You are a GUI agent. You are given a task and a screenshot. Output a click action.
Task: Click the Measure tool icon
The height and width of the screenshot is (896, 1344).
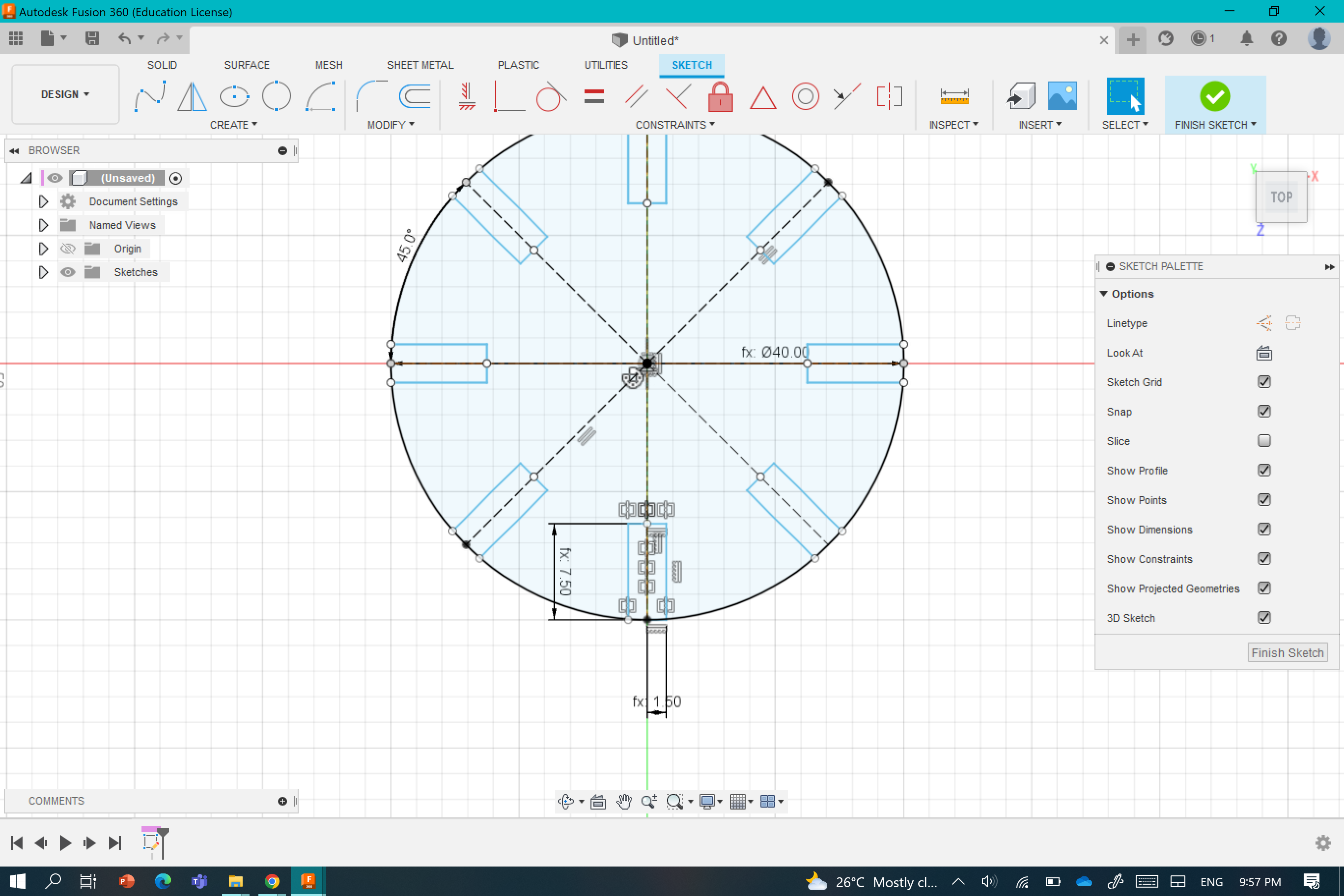[954, 96]
